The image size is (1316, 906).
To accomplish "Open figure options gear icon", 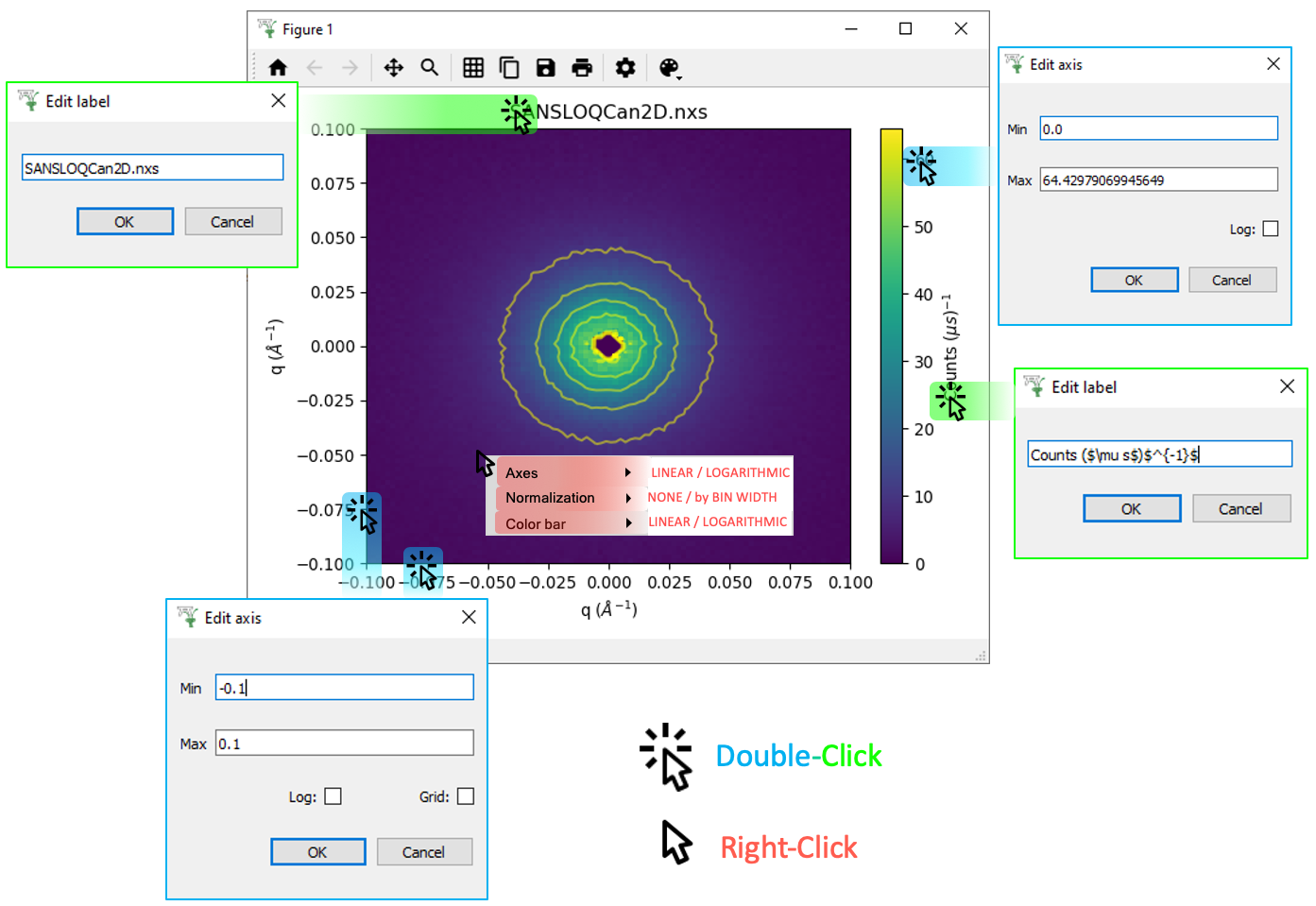I will [625, 67].
